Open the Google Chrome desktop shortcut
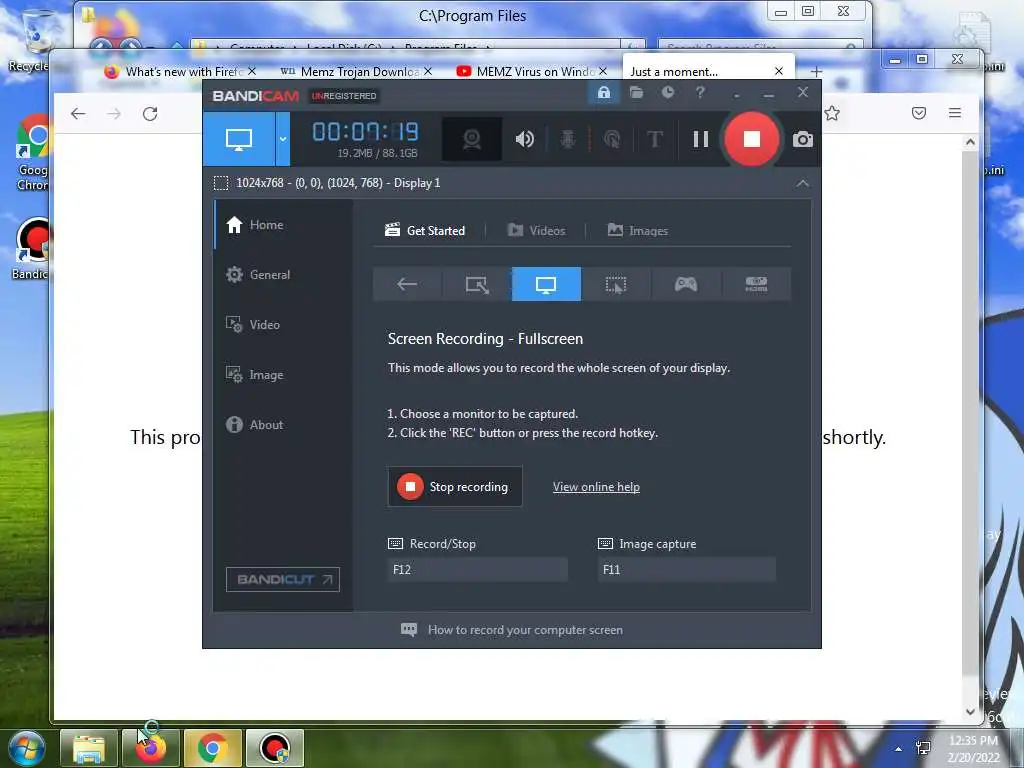 click(x=33, y=153)
